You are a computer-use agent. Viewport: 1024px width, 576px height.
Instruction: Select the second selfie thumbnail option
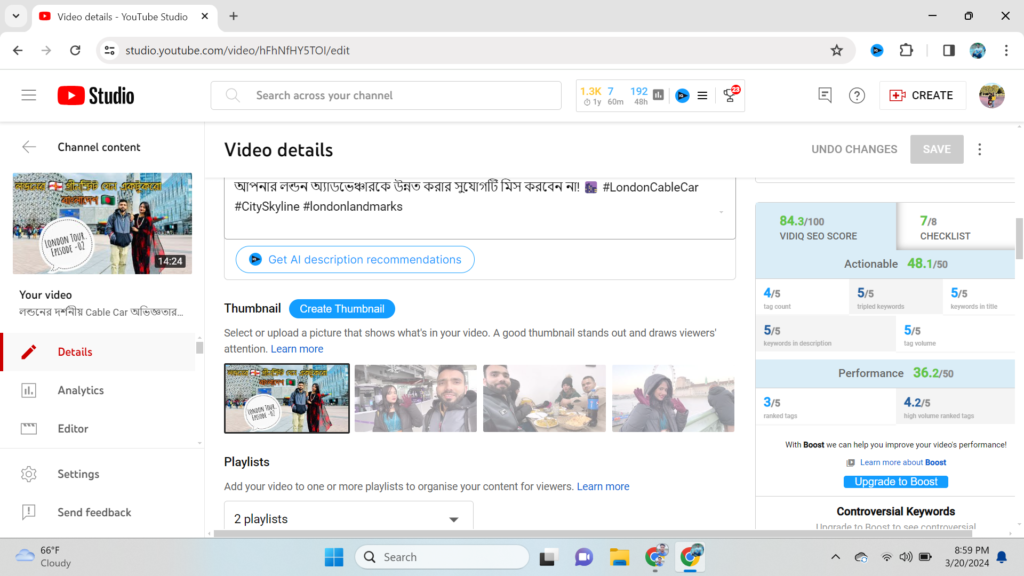click(x=415, y=398)
